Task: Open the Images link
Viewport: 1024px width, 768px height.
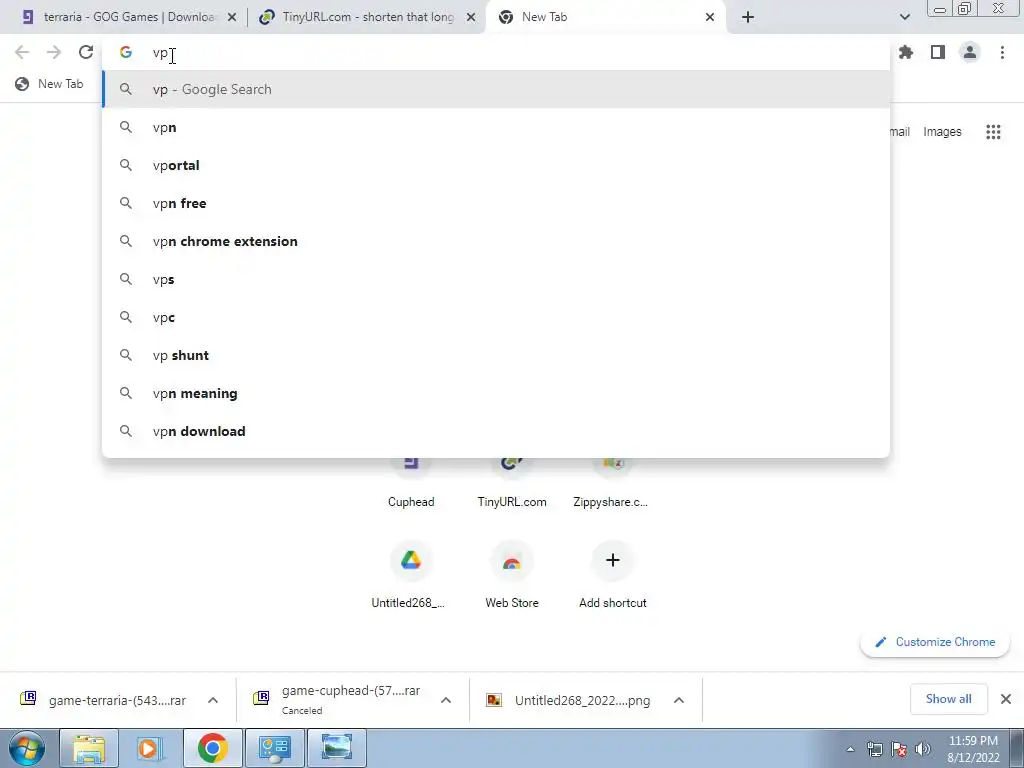Action: (942, 132)
